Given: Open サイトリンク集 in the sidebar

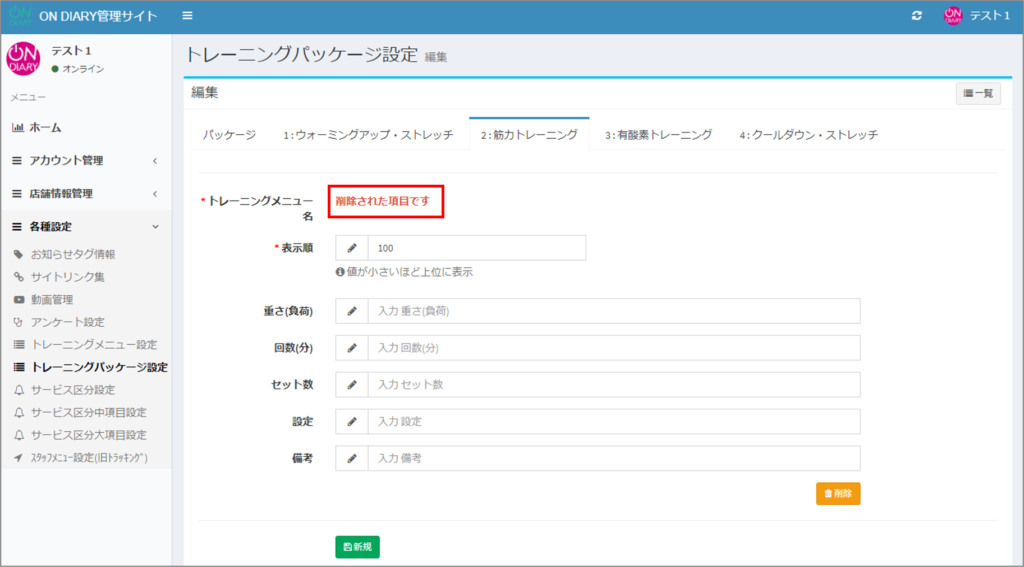Looking at the screenshot, I should 67,276.
